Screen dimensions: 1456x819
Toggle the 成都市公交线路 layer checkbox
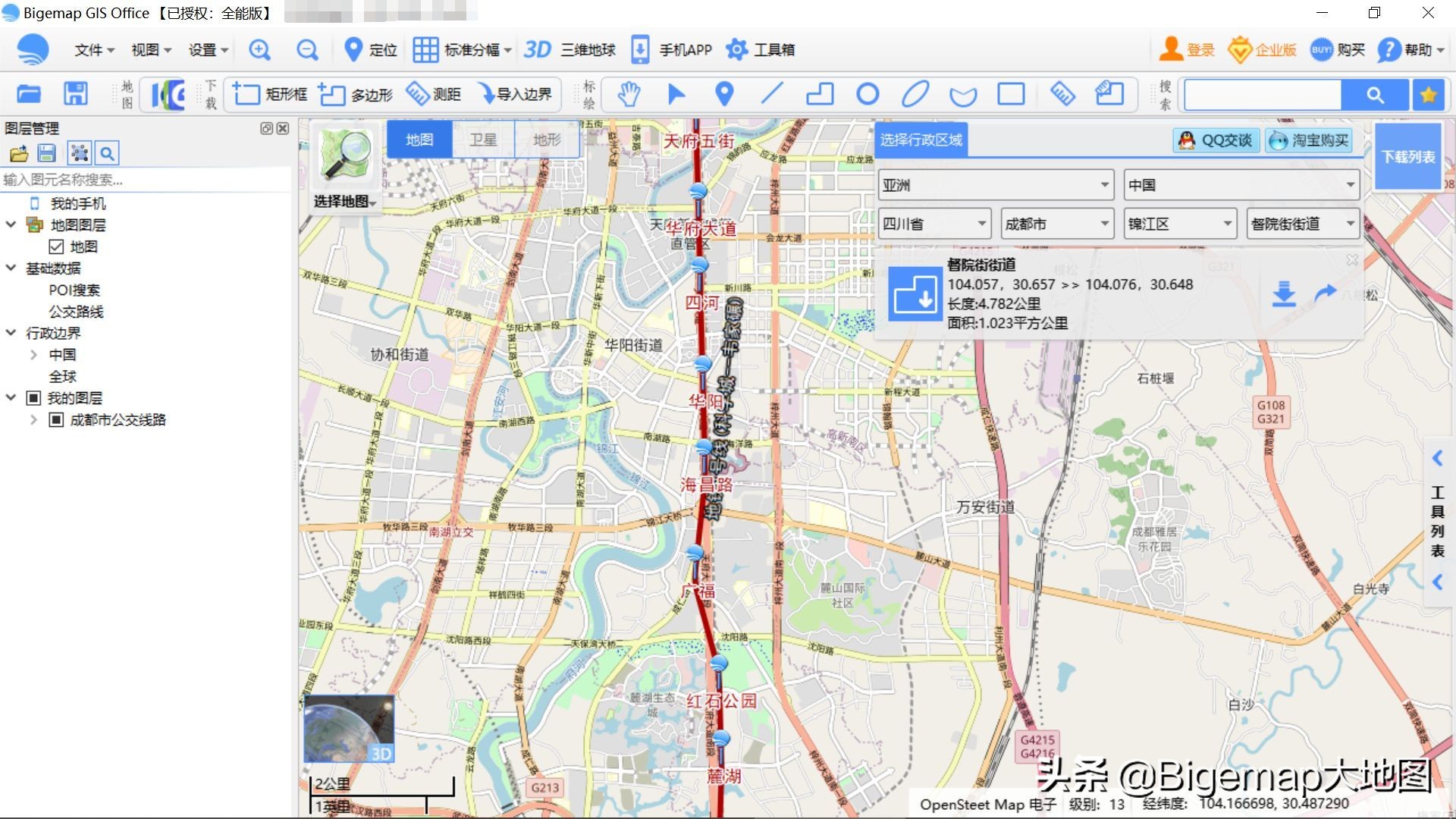[55, 419]
